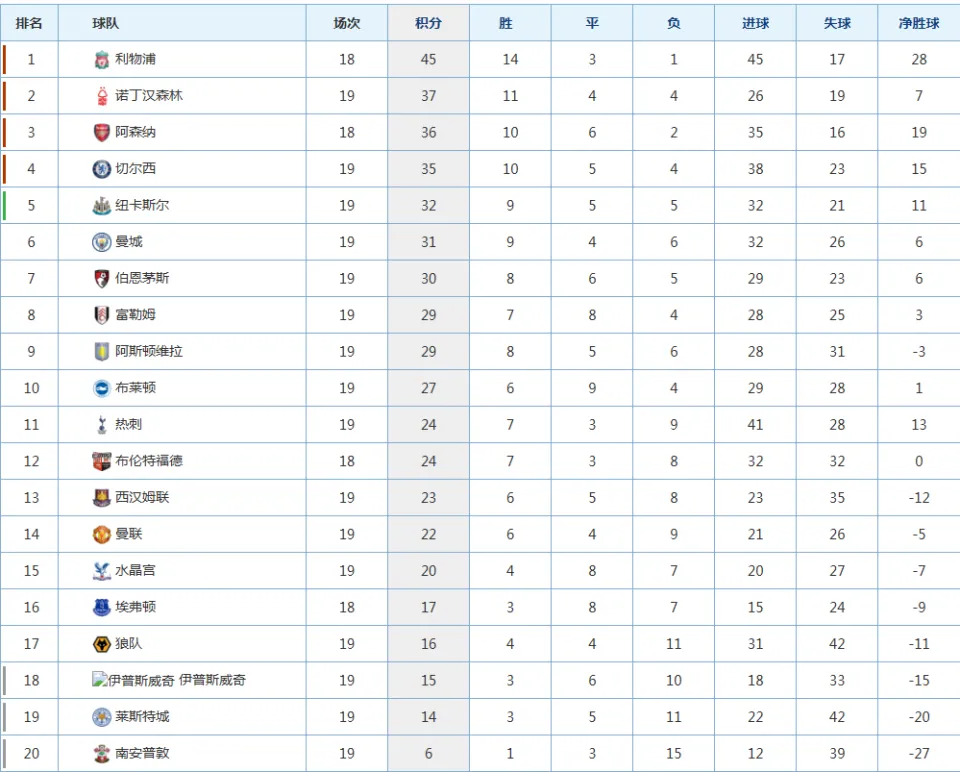960x772 pixels.
Task: Click the Liverpool club crest icon
Action: 102,59
